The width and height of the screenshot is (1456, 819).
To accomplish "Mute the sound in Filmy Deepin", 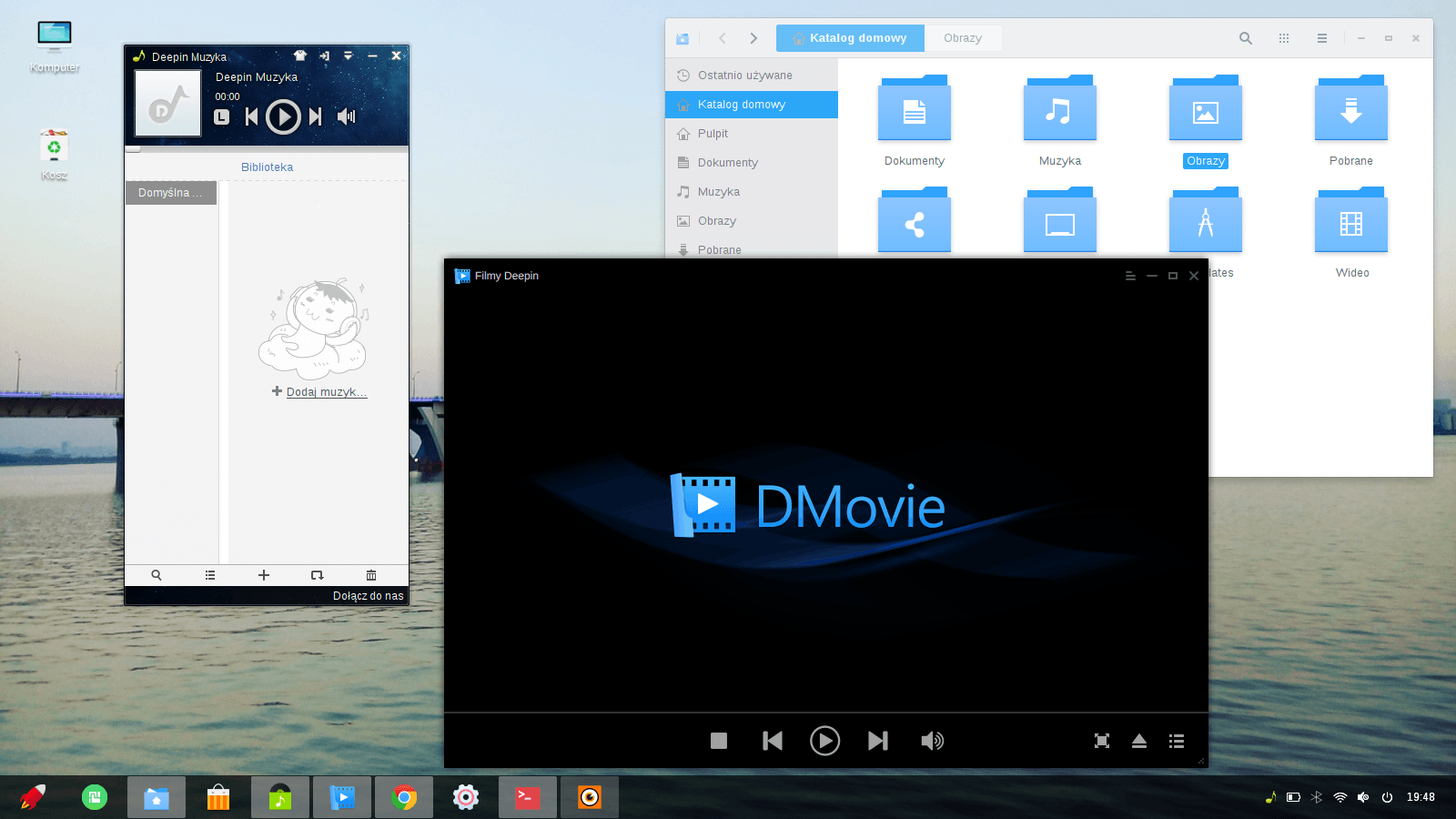I will pyautogui.click(x=932, y=741).
